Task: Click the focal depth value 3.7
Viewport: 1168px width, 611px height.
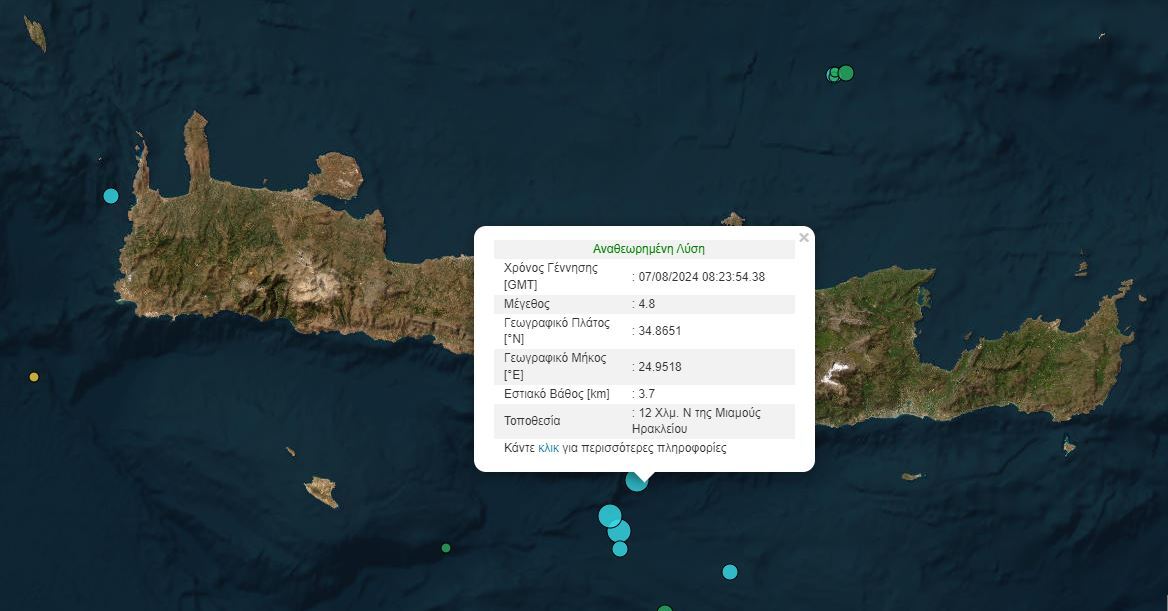Action: point(647,393)
